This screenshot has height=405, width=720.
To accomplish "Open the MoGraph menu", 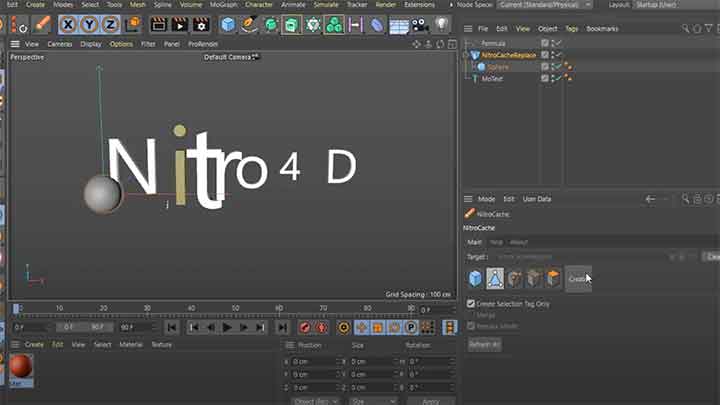I will click(224, 5).
